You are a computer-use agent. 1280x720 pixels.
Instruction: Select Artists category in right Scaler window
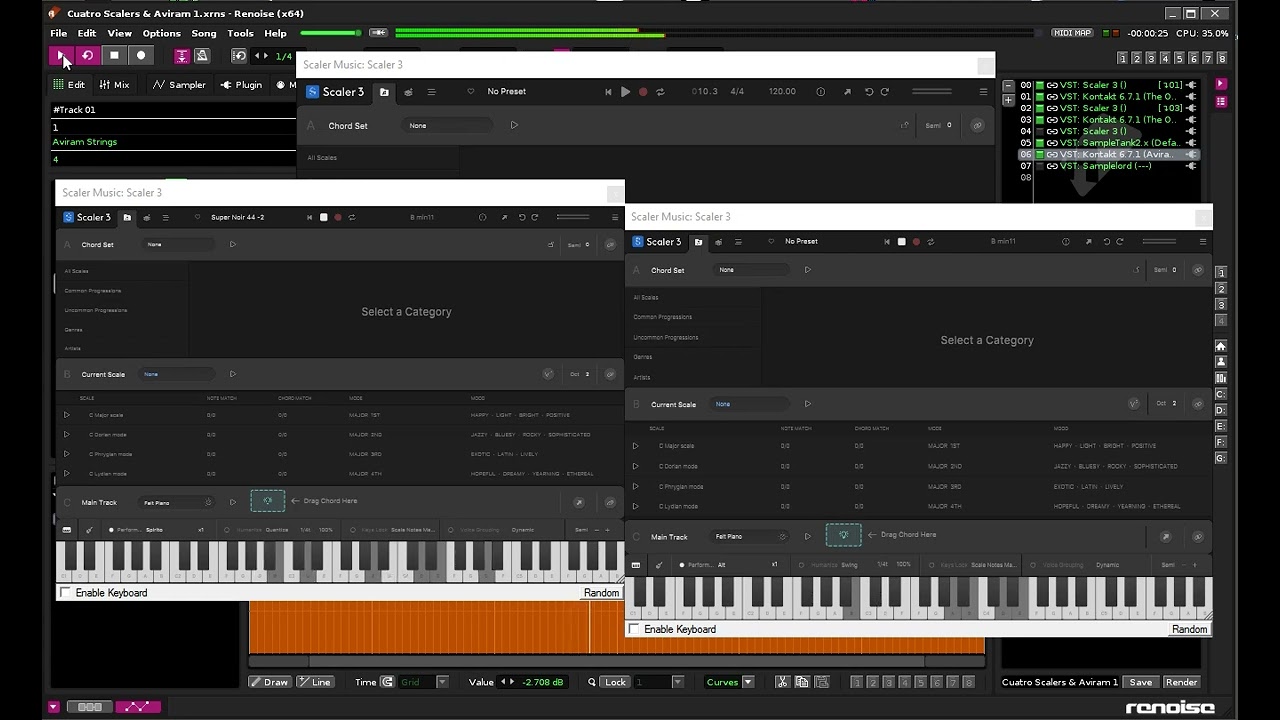pyautogui.click(x=642, y=377)
